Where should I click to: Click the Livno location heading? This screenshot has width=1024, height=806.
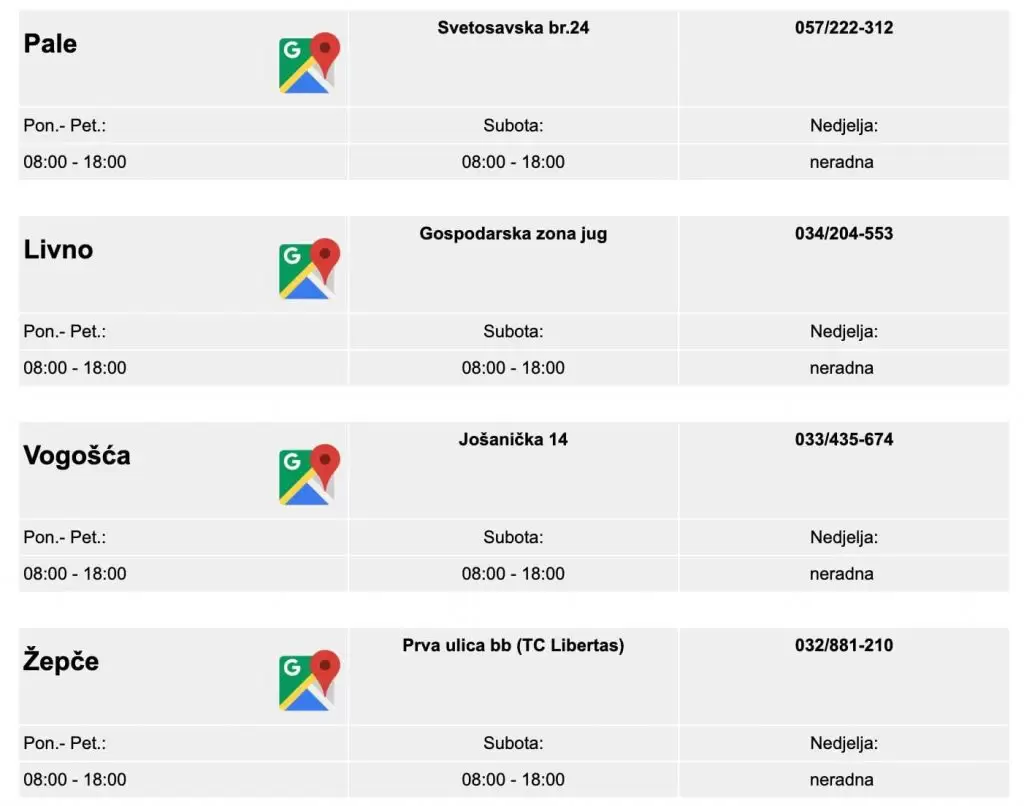click(x=58, y=250)
